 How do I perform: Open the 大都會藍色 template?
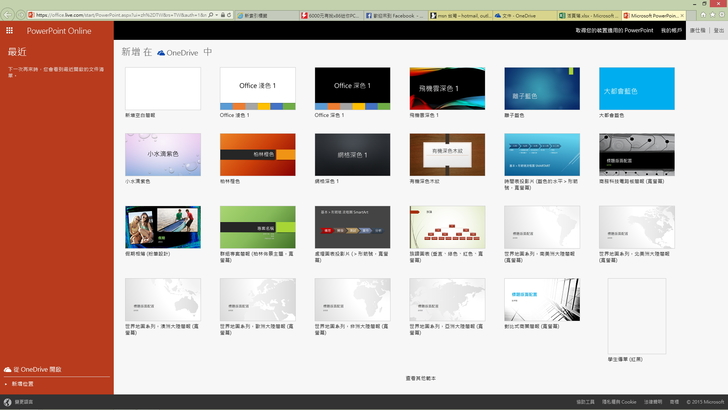tap(636, 88)
